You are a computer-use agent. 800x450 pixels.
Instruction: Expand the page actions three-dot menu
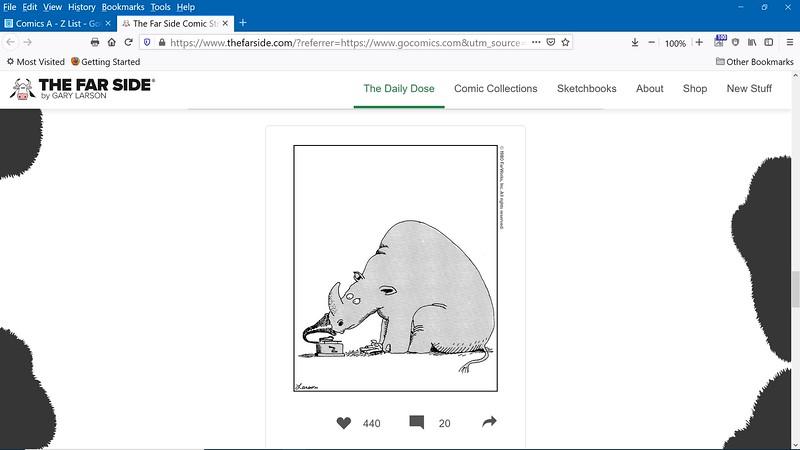[536, 42]
